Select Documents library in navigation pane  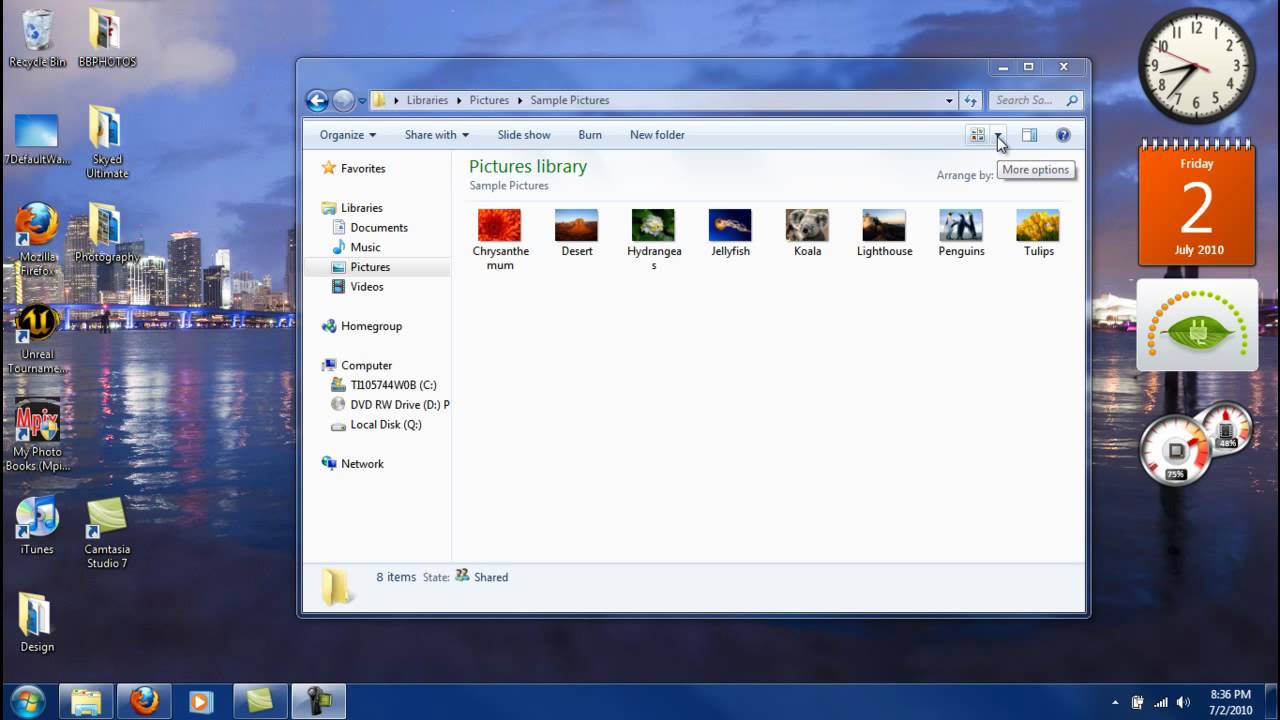coord(370,228)
